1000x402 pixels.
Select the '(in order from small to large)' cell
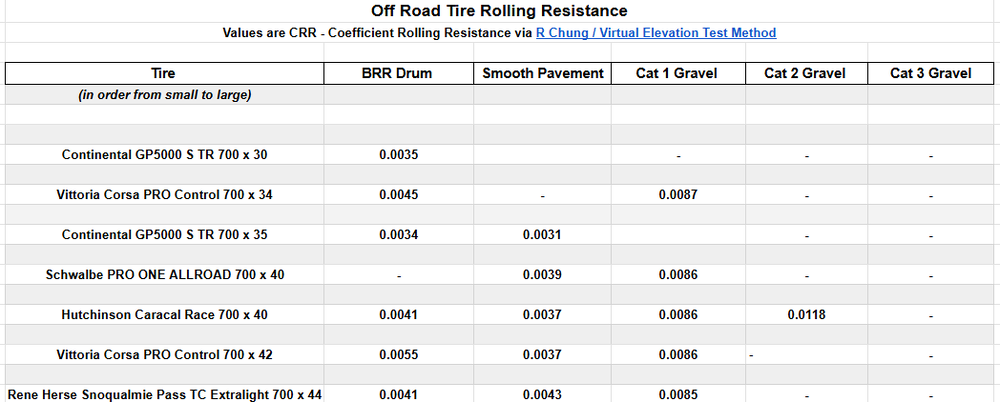[x=165, y=95]
